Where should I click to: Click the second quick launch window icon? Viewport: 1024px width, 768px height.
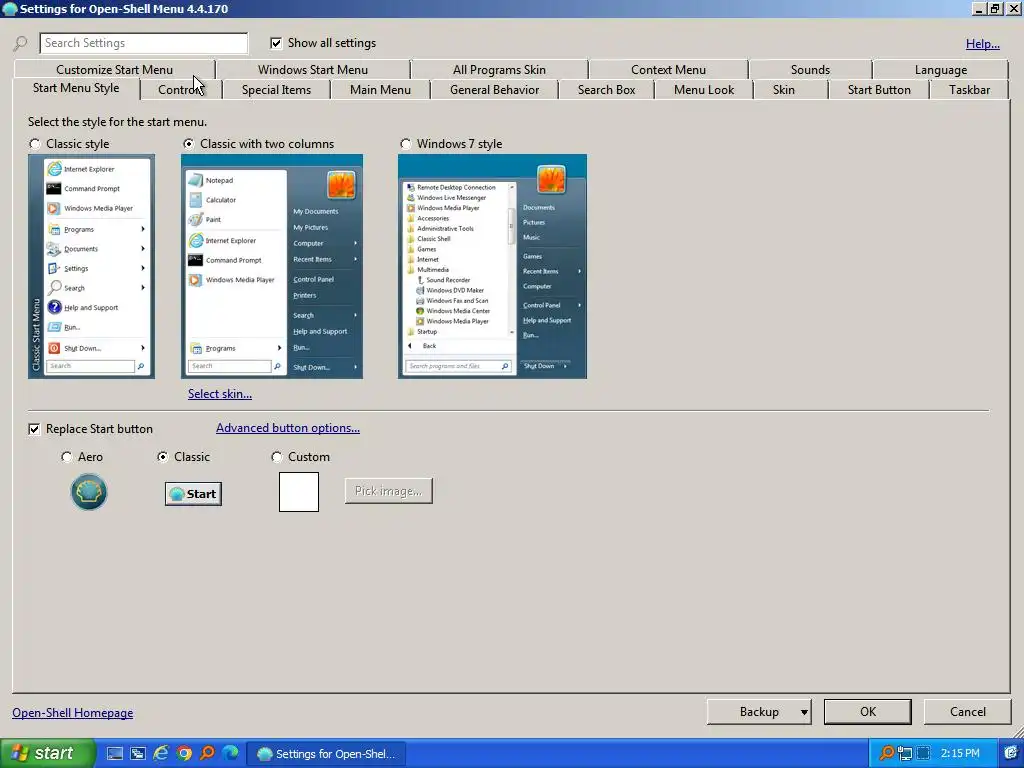pos(138,753)
